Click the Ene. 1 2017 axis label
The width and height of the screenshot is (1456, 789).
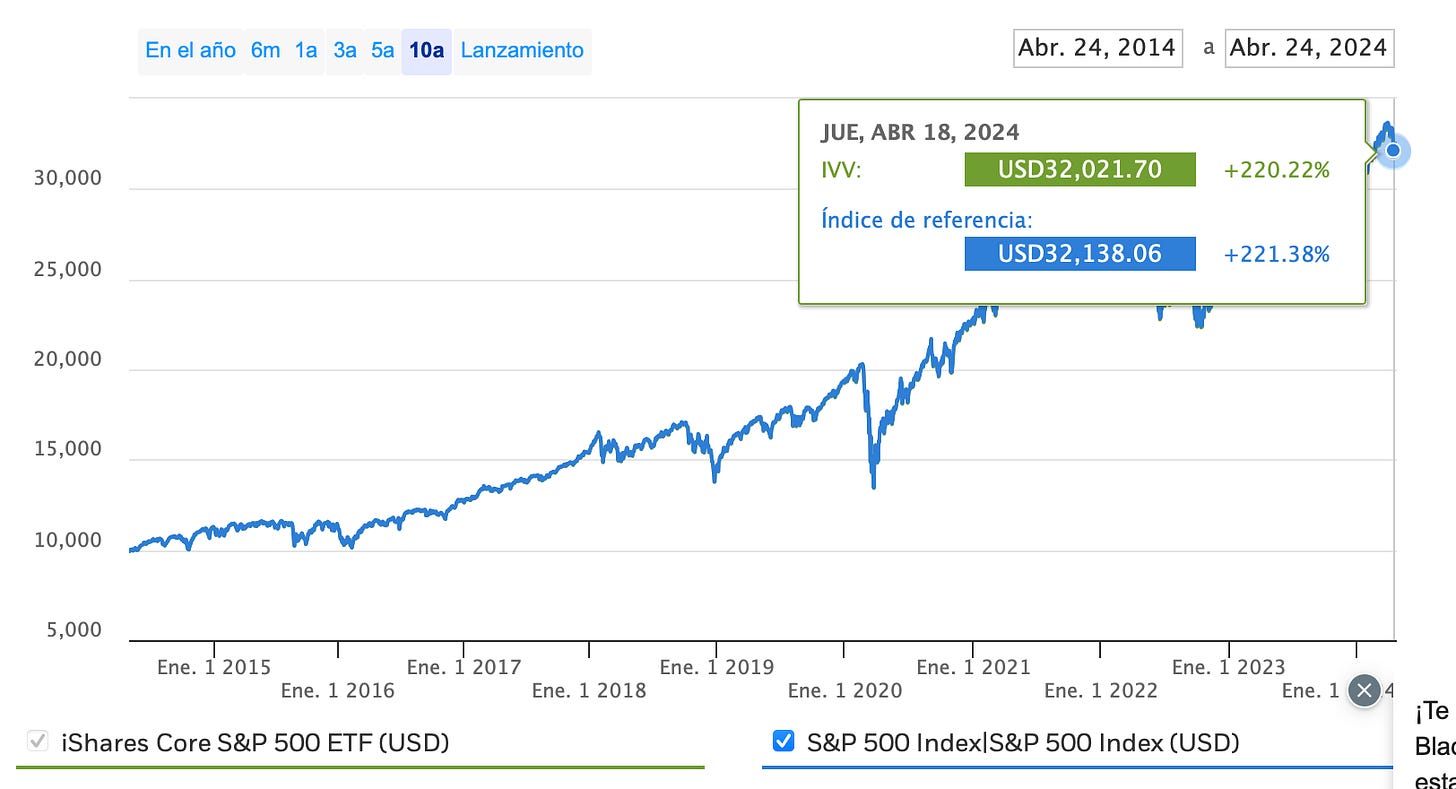coord(465,667)
